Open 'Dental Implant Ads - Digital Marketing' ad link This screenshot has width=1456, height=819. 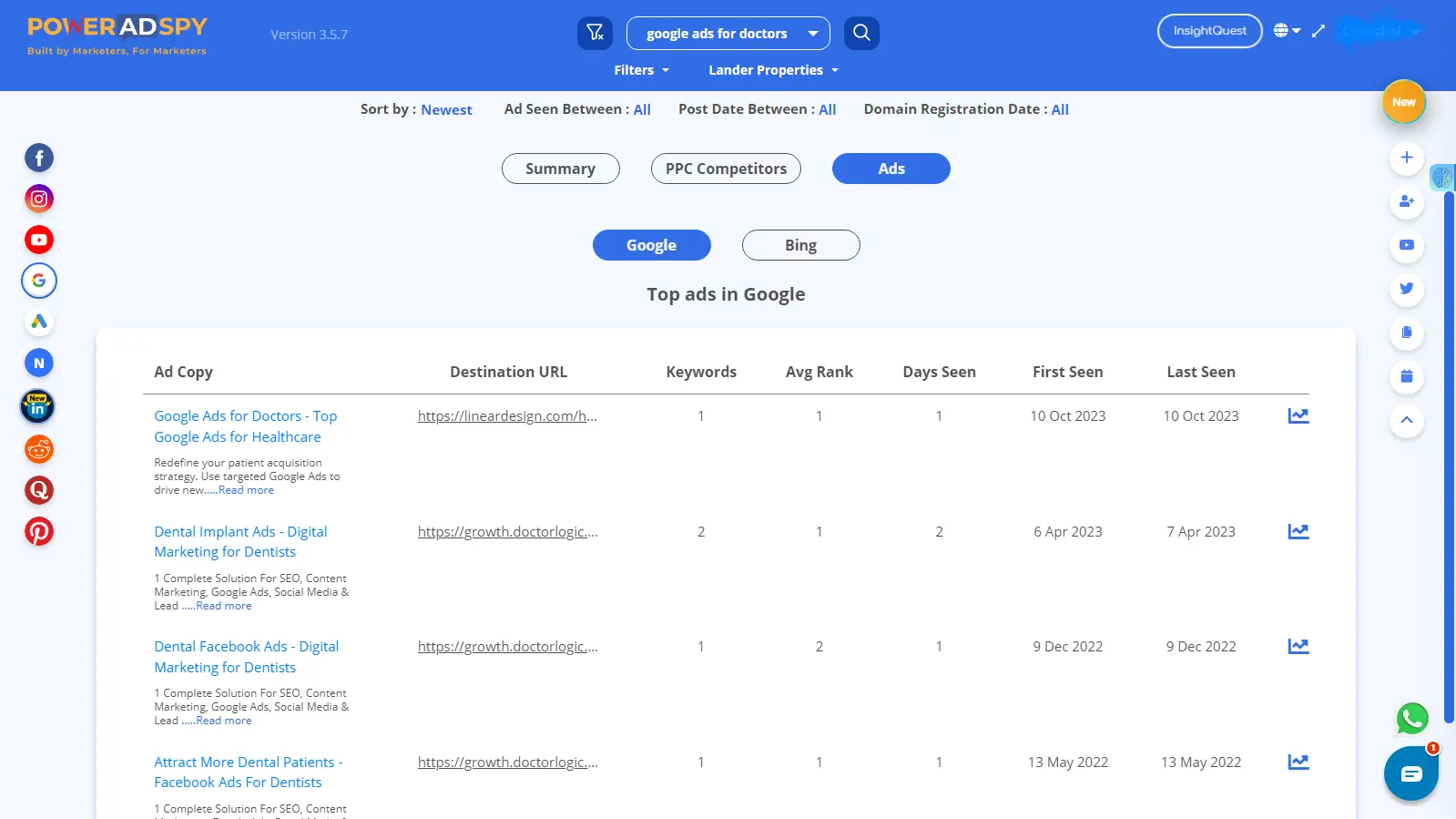240,542
